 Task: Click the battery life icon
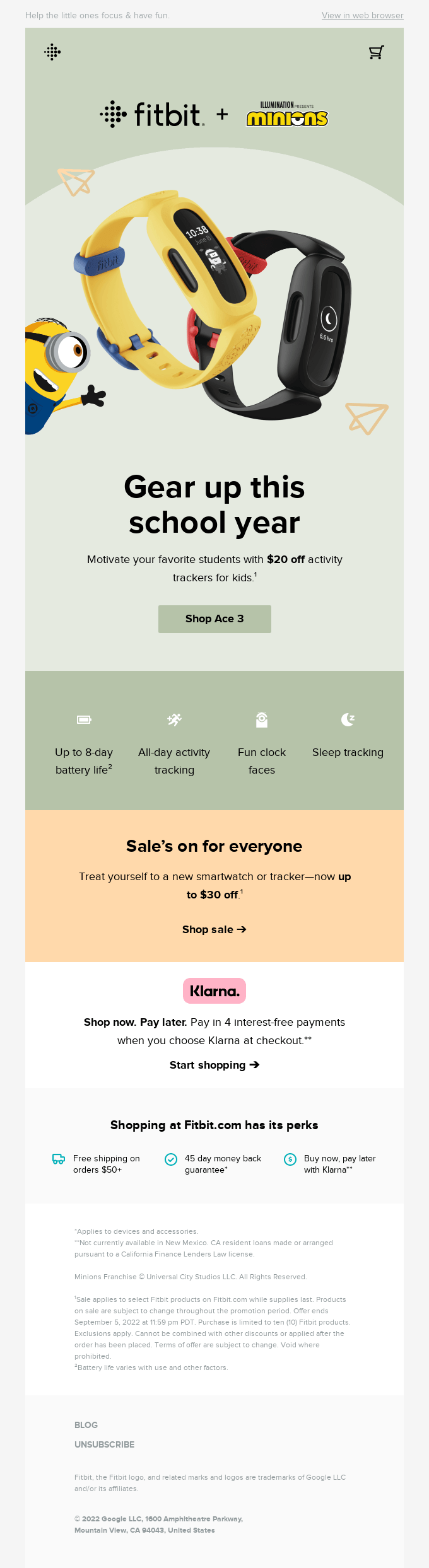coord(84,719)
